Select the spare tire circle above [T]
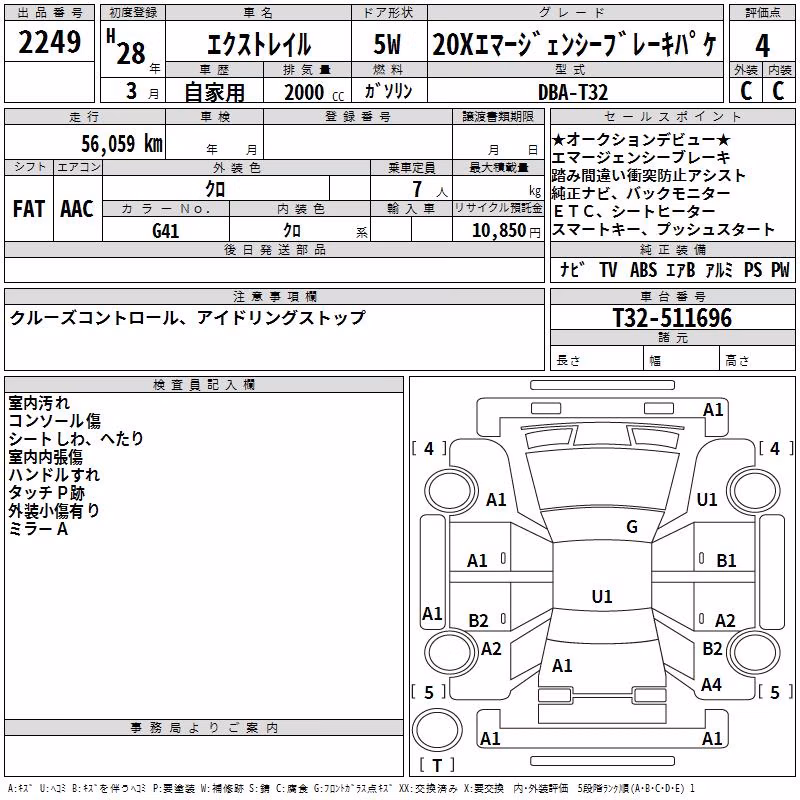This screenshot has width=800, height=800. pyautogui.click(x=437, y=730)
